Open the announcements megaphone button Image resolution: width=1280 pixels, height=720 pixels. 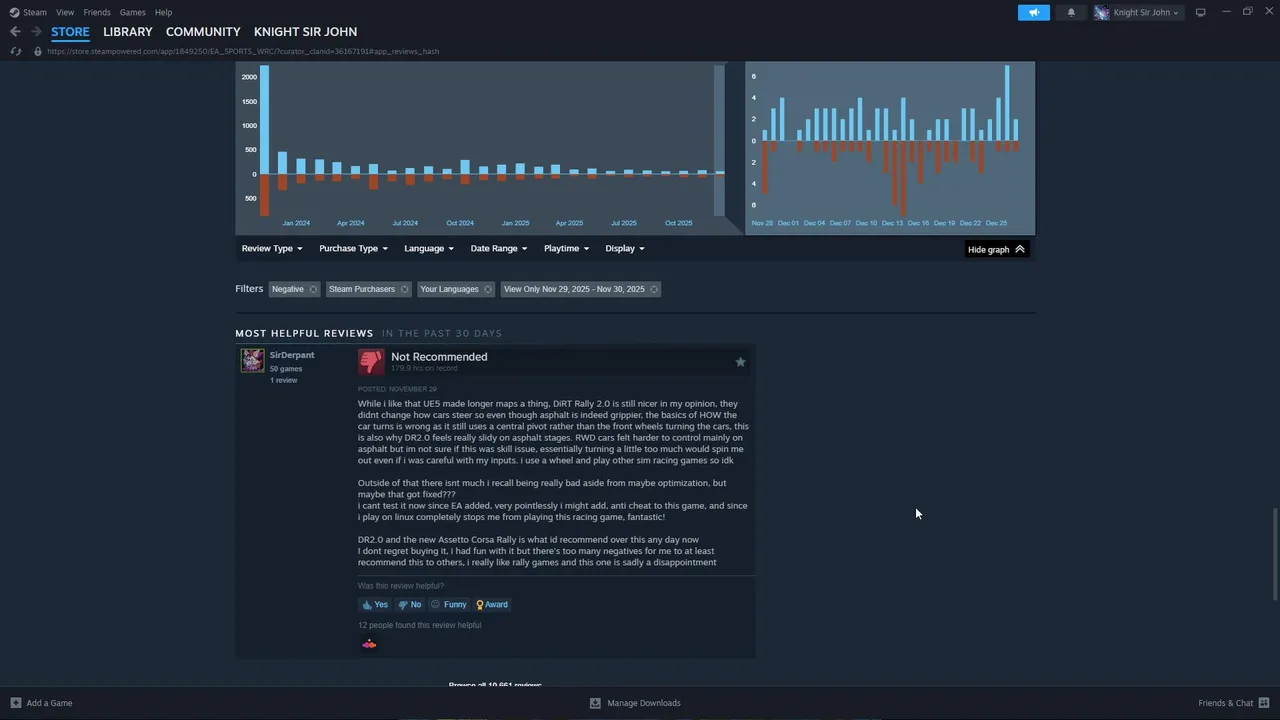click(1034, 12)
